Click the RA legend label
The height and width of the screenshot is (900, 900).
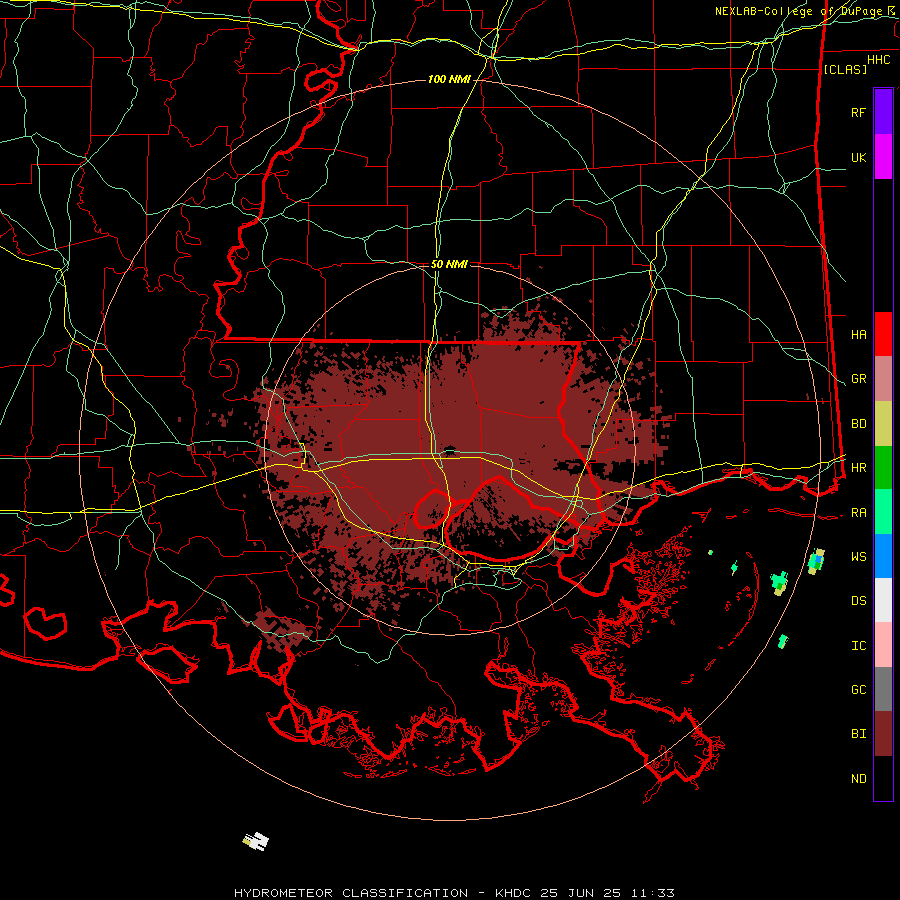click(x=858, y=513)
